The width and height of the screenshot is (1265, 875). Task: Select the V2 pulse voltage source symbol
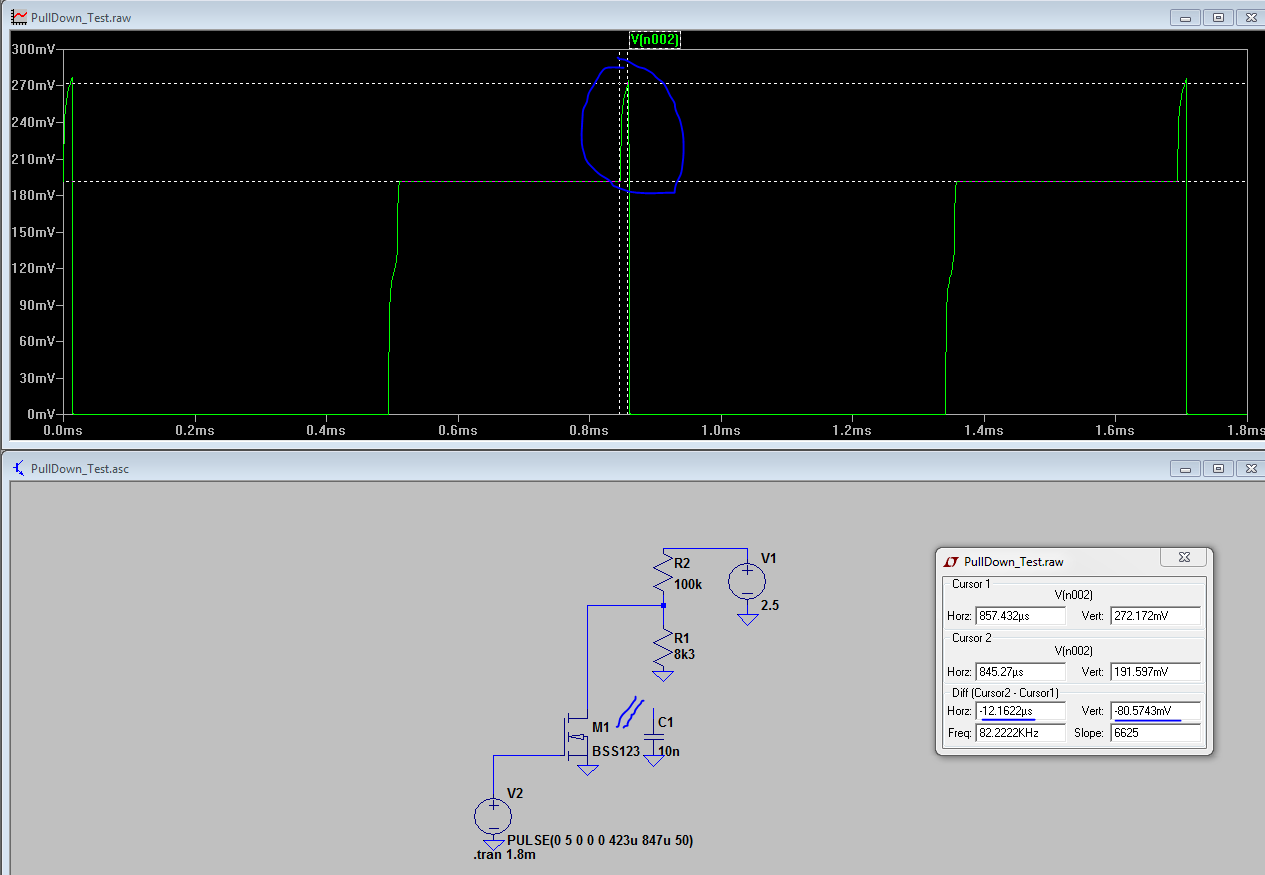[493, 815]
